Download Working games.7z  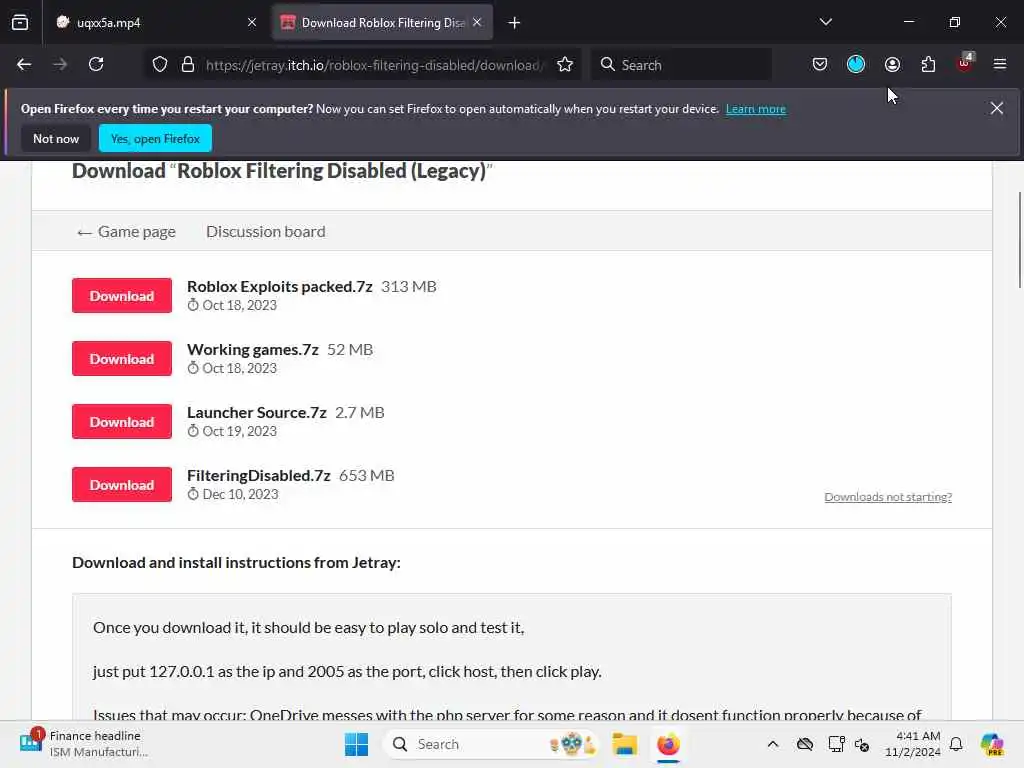click(122, 359)
